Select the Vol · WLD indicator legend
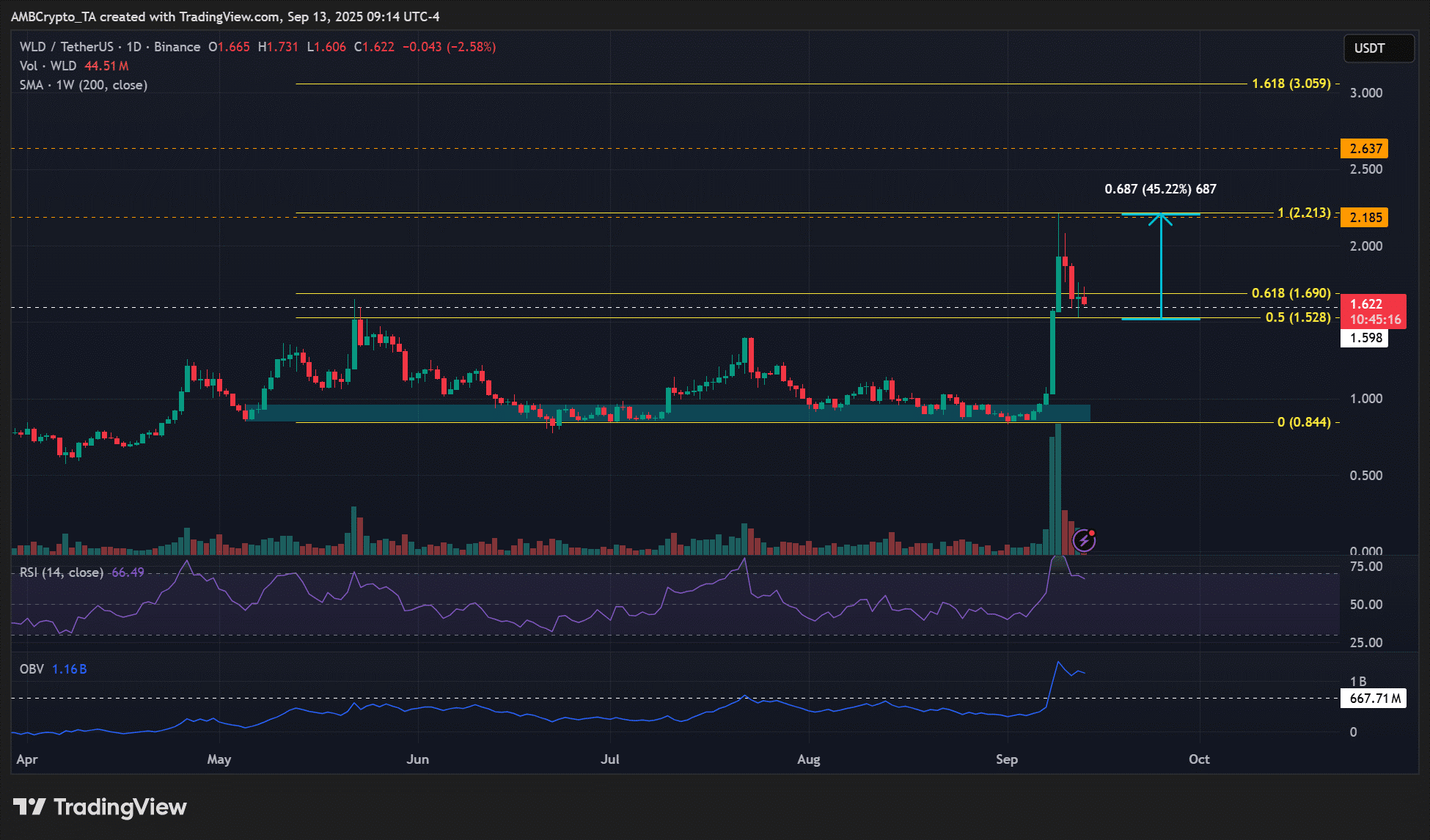 pyautogui.click(x=48, y=66)
